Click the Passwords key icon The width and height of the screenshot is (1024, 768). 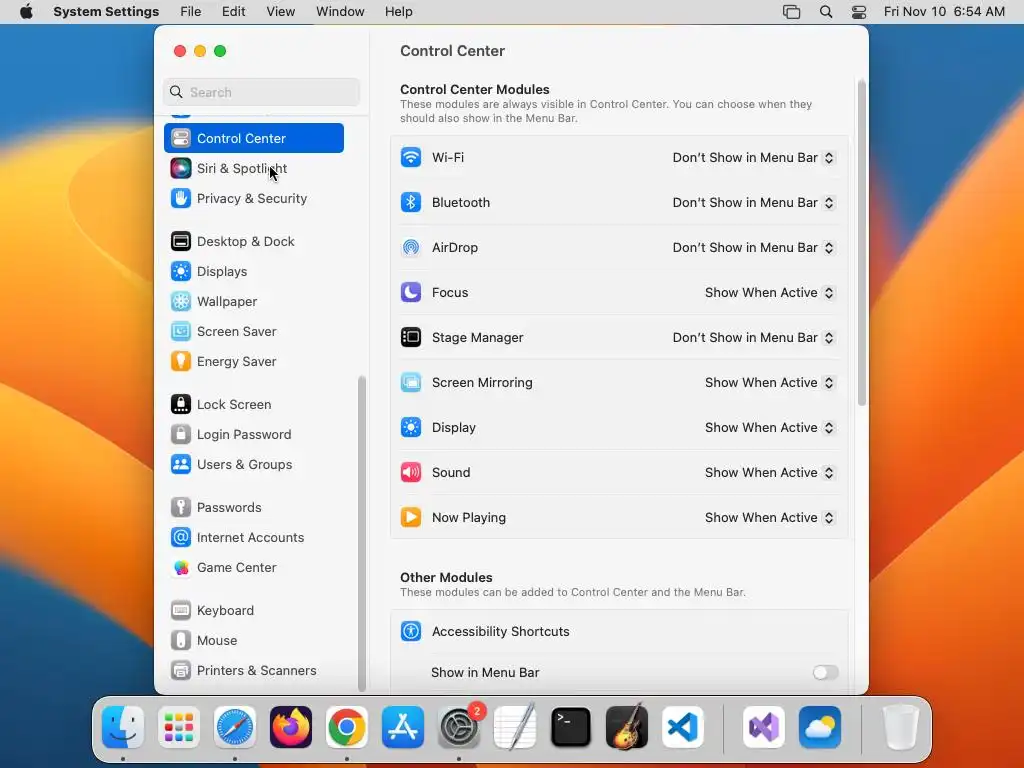181,507
